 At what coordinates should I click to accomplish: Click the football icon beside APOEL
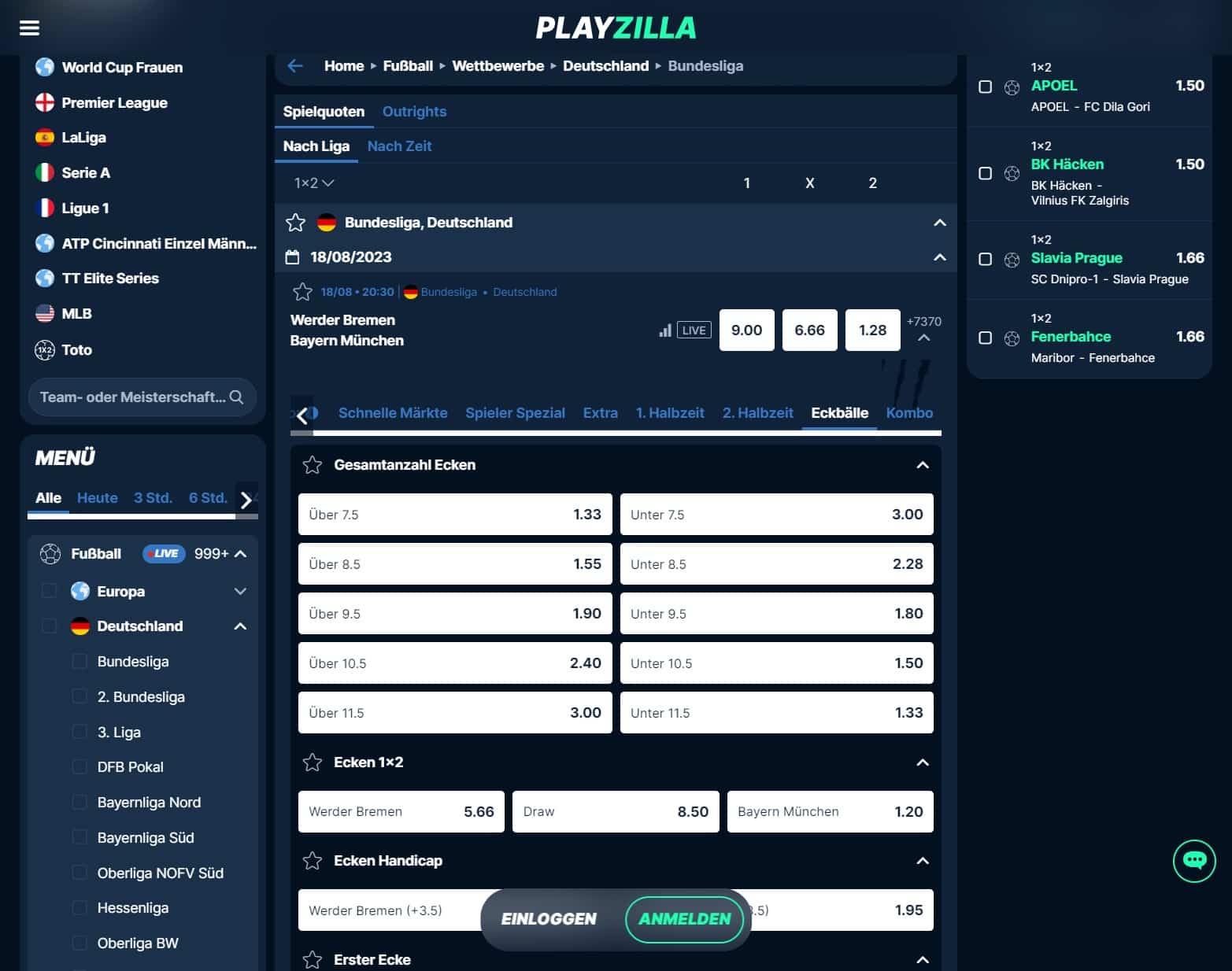coord(1012,87)
